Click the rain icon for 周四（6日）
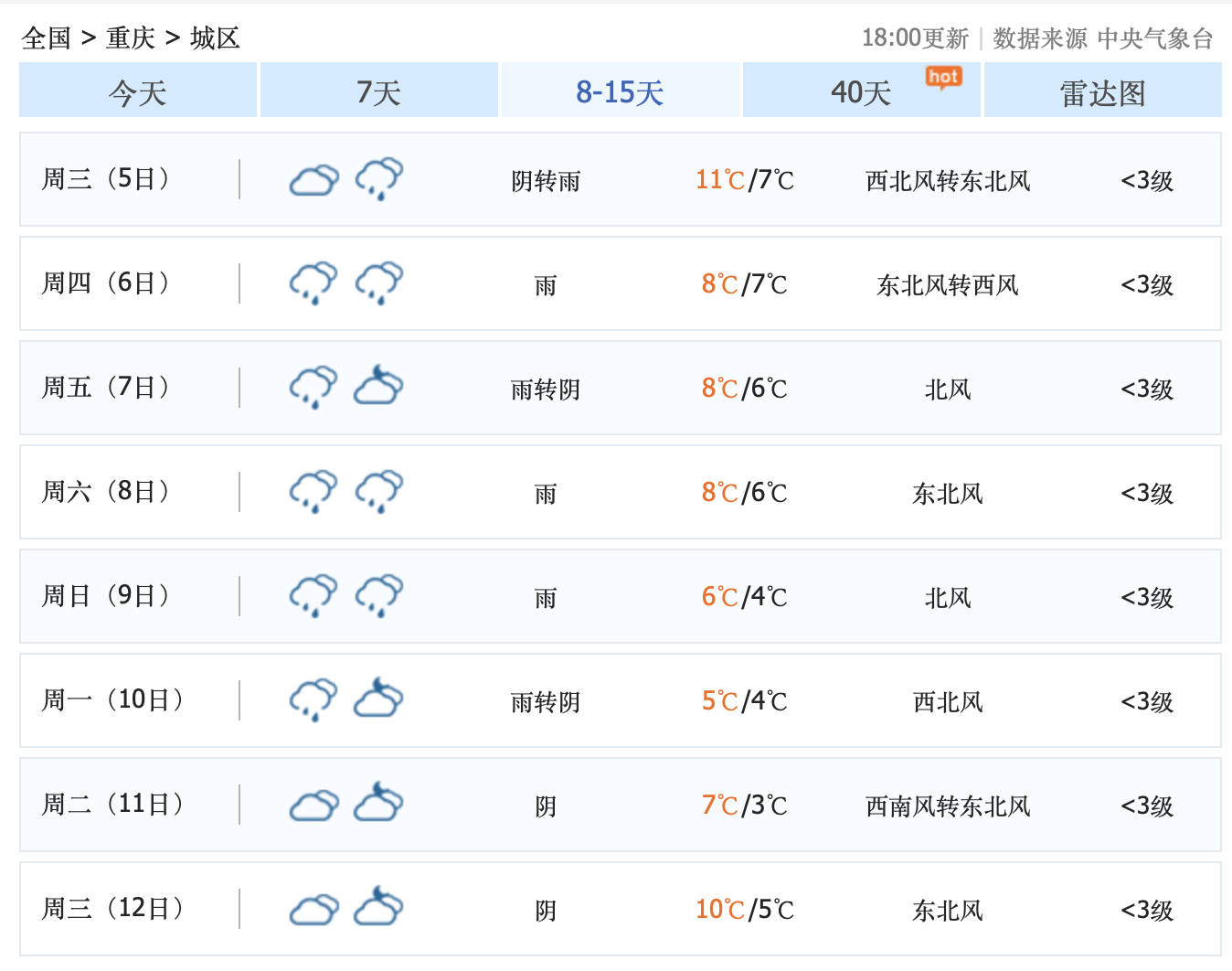Screen dimensions: 1232x971 click(x=313, y=283)
